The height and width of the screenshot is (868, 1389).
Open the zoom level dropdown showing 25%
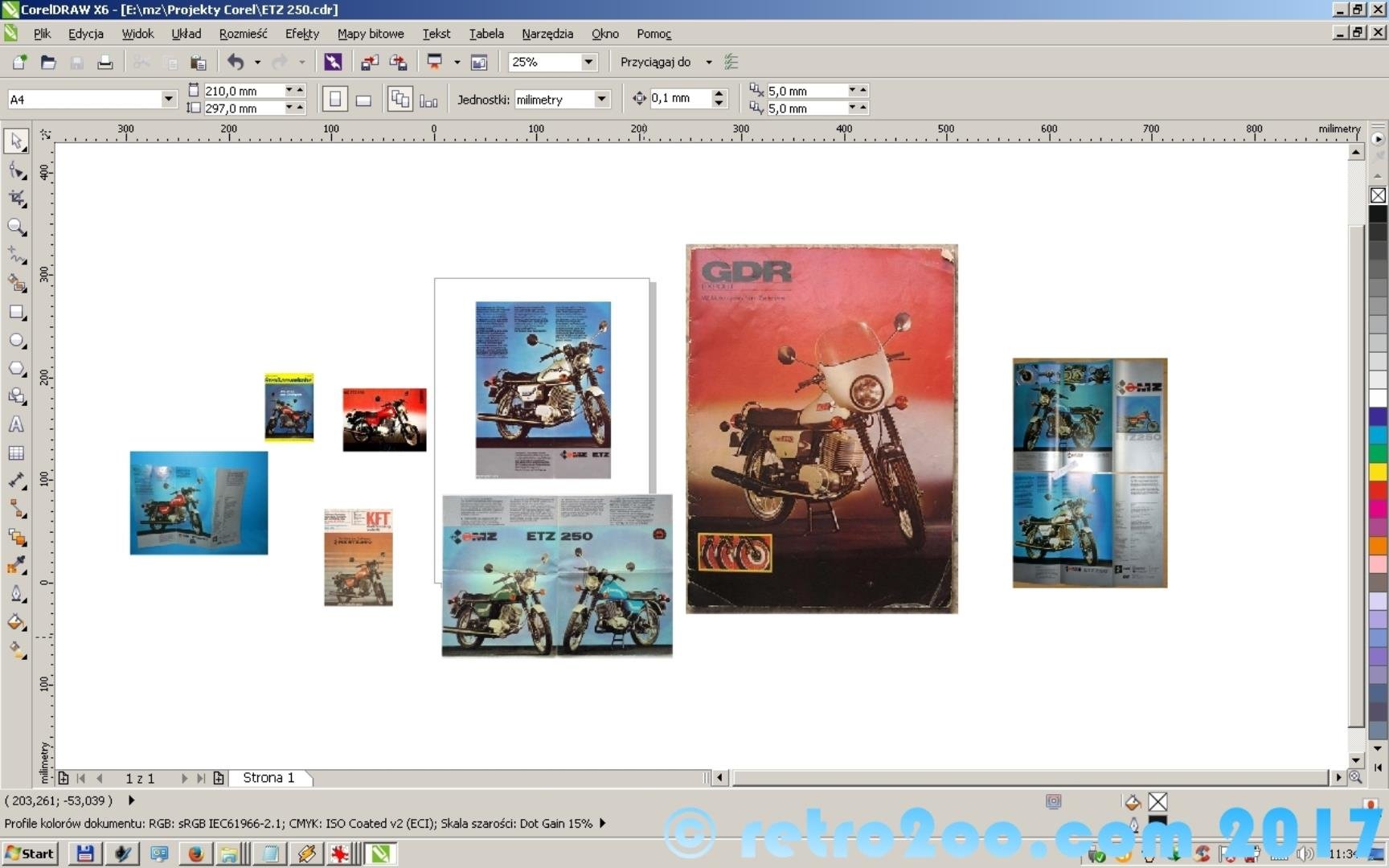coord(588,62)
